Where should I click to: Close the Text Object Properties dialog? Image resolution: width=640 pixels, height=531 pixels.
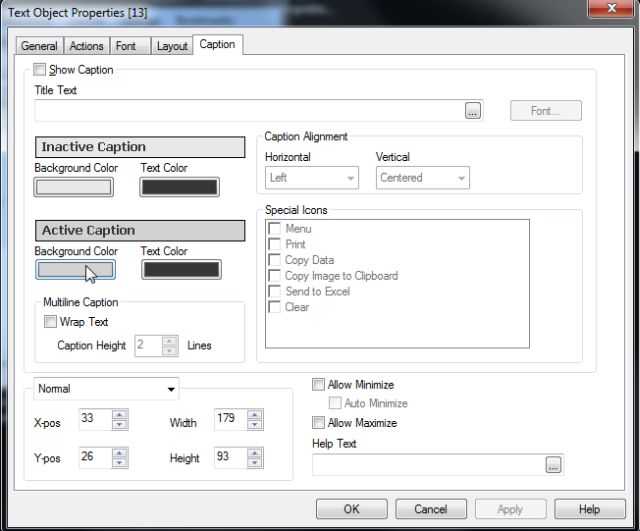[x=611, y=8]
